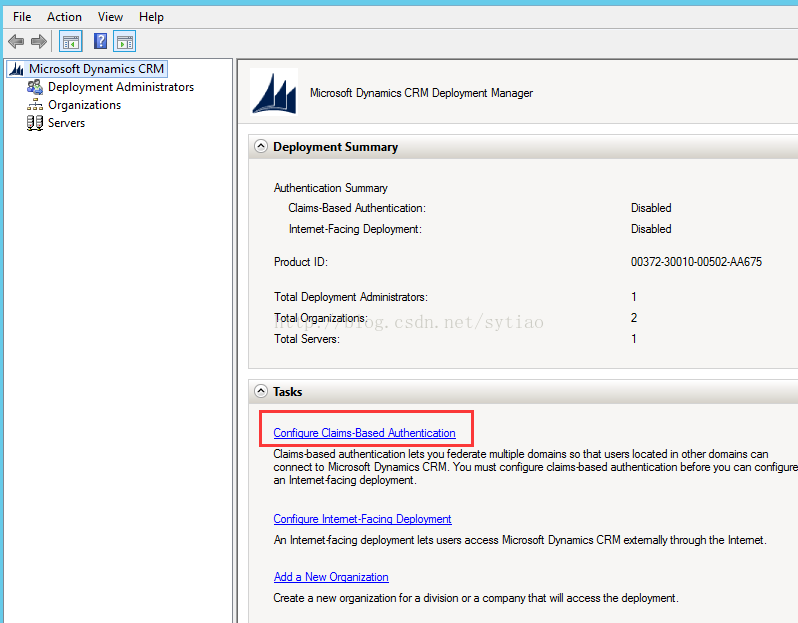Click the Organizations hierarchy icon
The image size is (798, 623).
[x=35, y=105]
